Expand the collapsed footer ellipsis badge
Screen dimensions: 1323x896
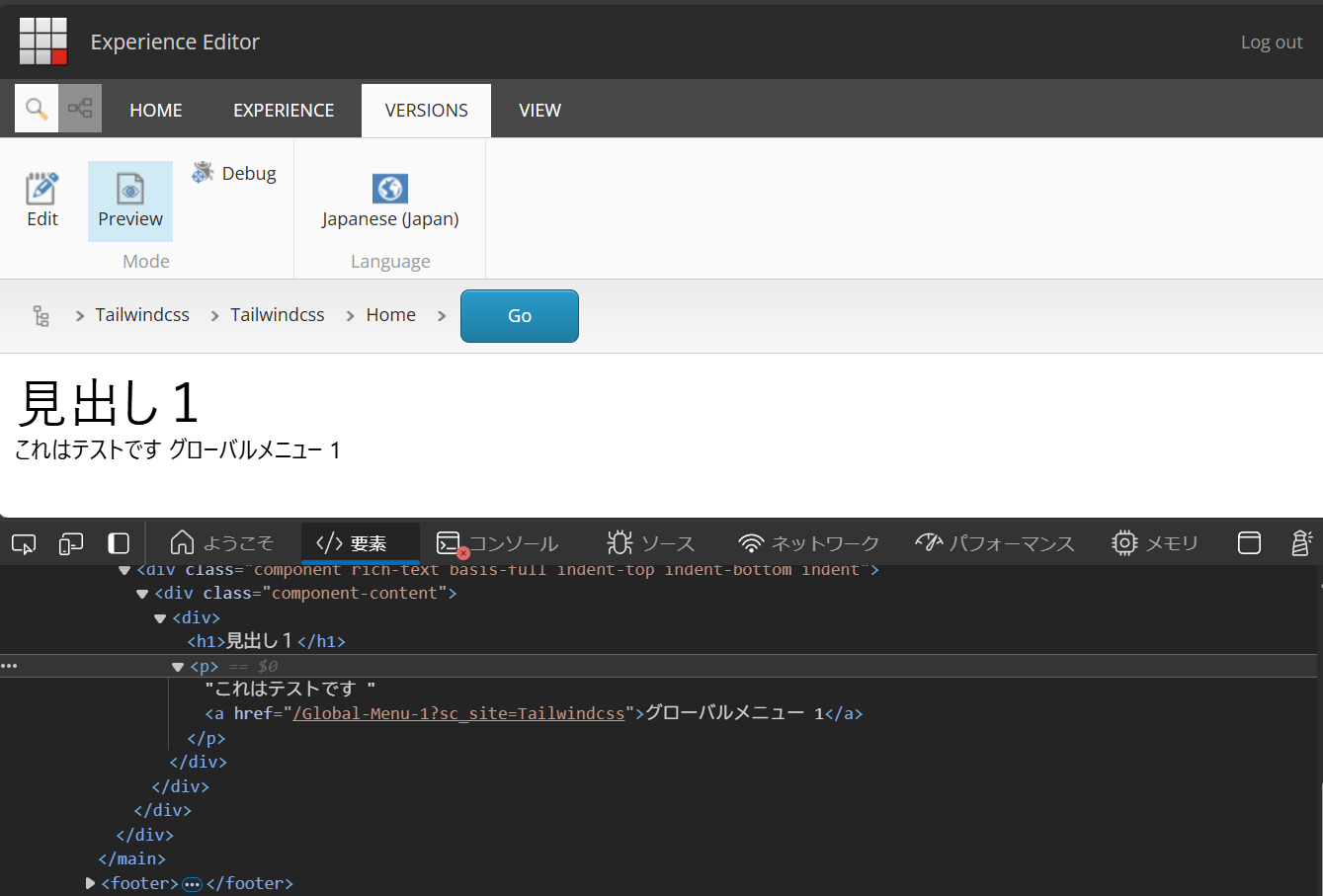point(193,884)
